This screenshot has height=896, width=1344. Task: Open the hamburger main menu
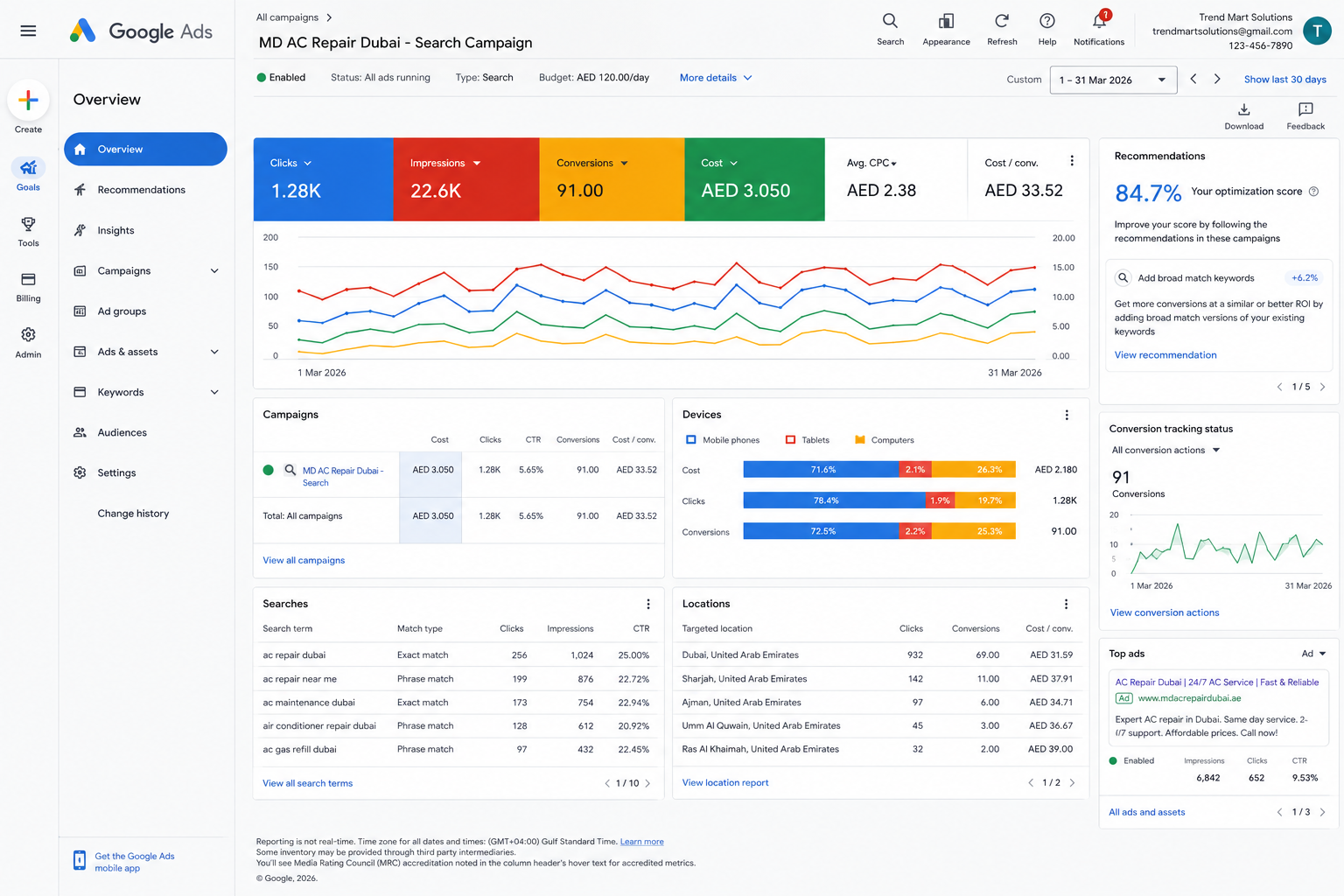click(x=28, y=31)
